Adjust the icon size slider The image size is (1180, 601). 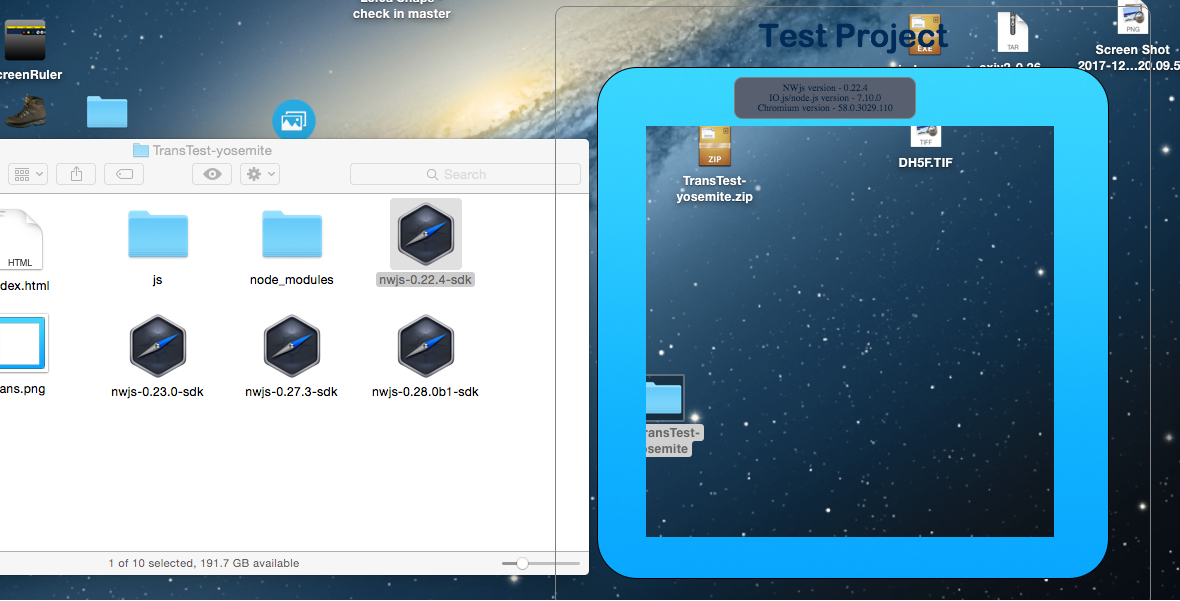point(522,563)
